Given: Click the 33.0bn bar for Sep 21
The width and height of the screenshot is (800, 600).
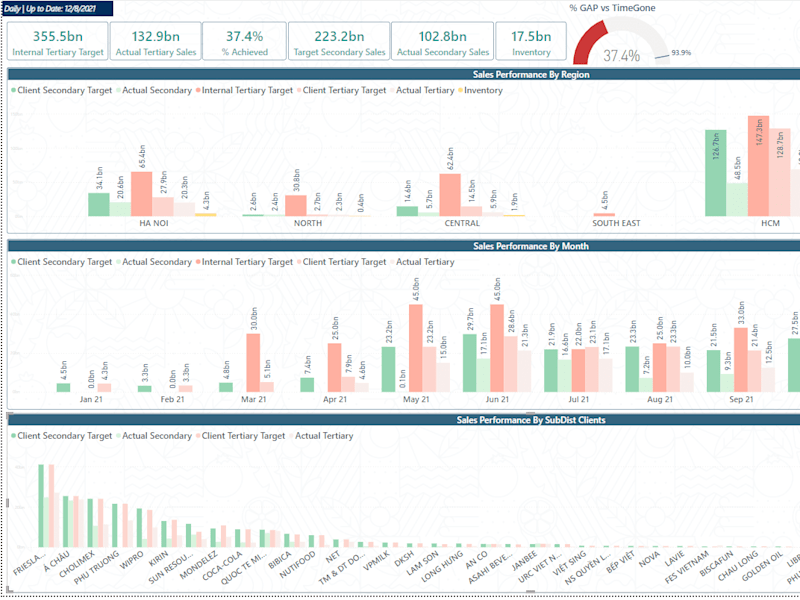Looking at the screenshot, I should (740, 360).
